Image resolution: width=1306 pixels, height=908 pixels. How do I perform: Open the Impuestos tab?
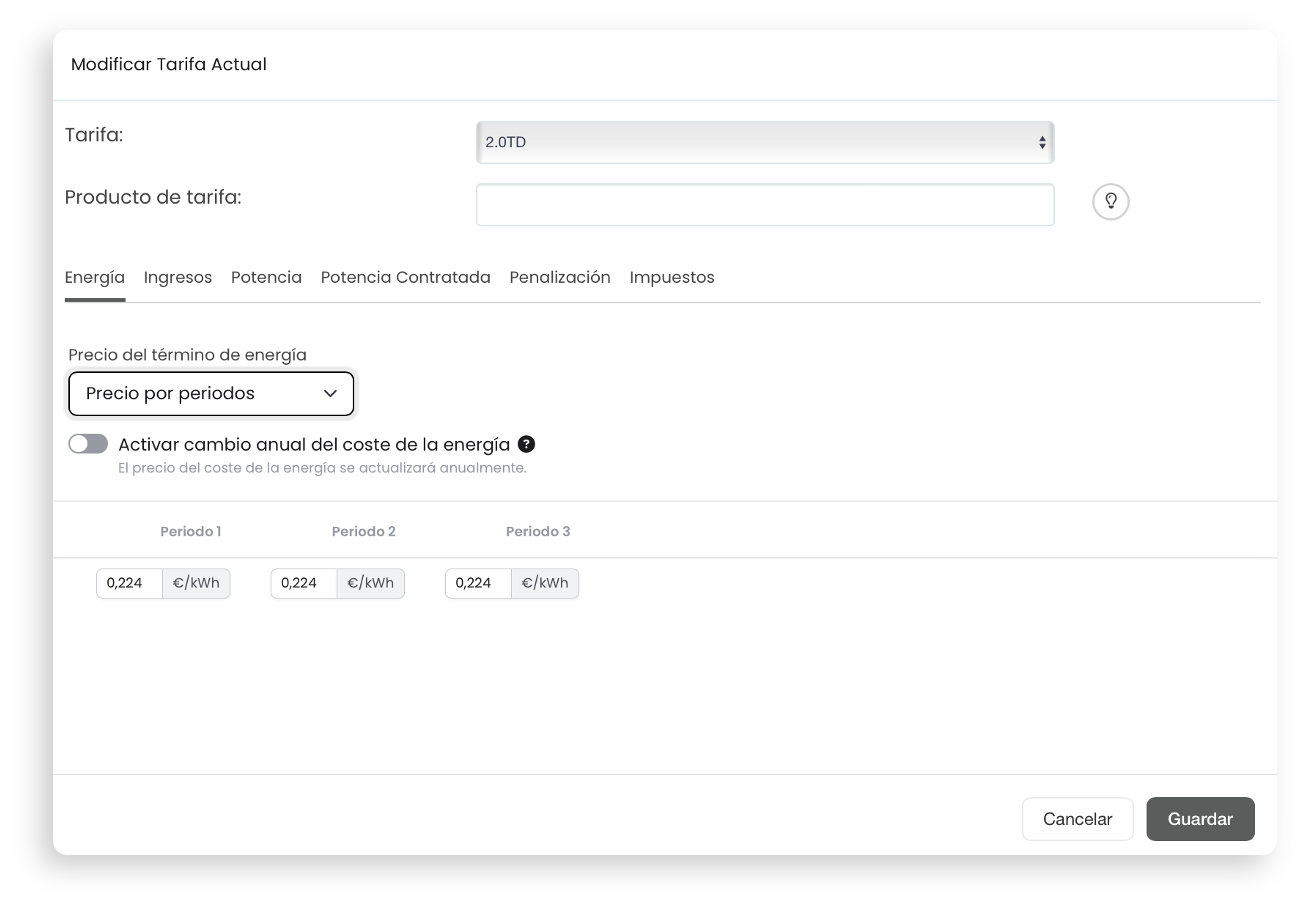672,277
